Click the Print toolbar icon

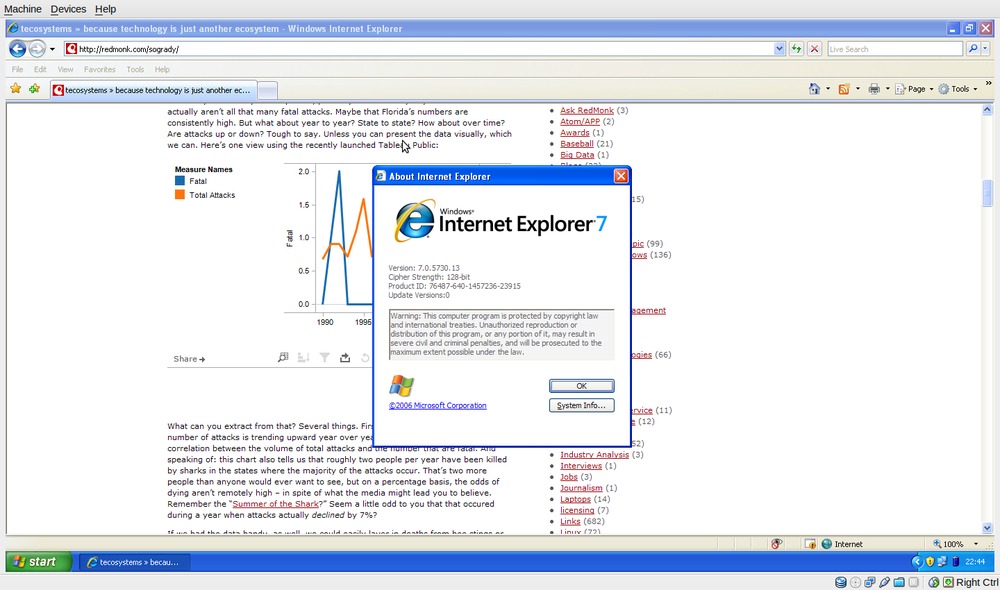click(x=873, y=89)
